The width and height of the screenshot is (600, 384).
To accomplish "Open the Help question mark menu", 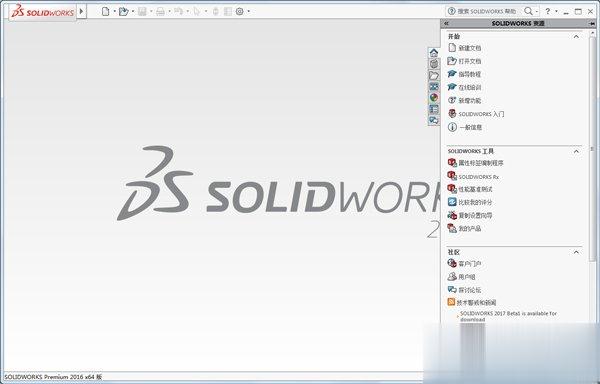I will coord(548,11).
